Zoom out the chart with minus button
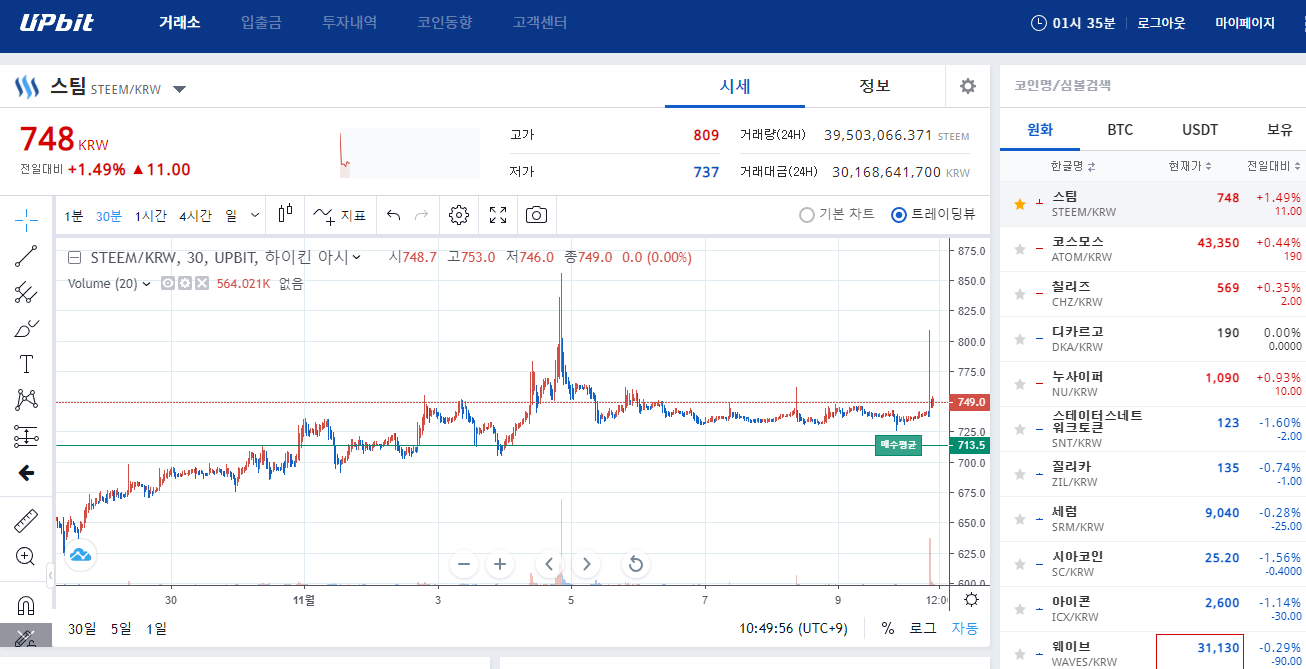This screenshot has width=1306, height=669. [464, 564]
